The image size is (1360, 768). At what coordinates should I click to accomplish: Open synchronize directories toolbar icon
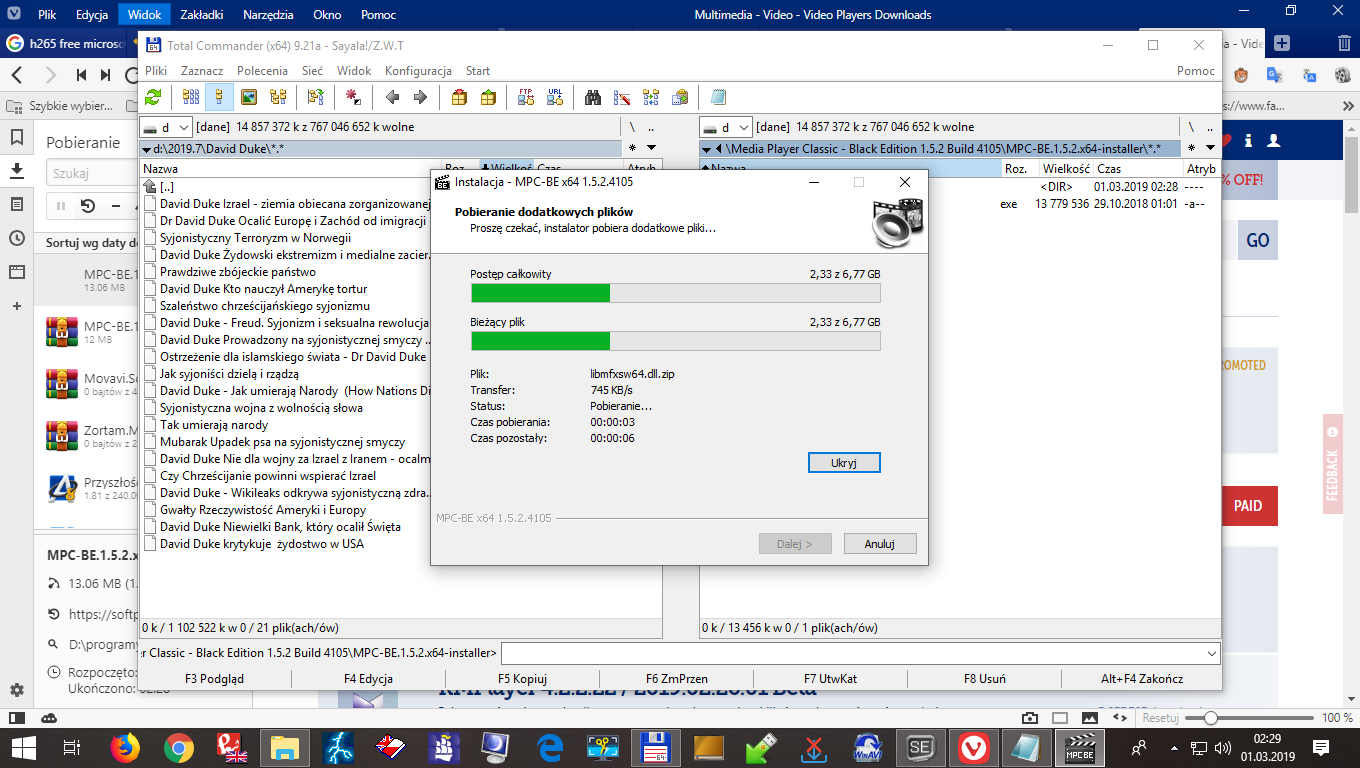click(x=651, y=97)
